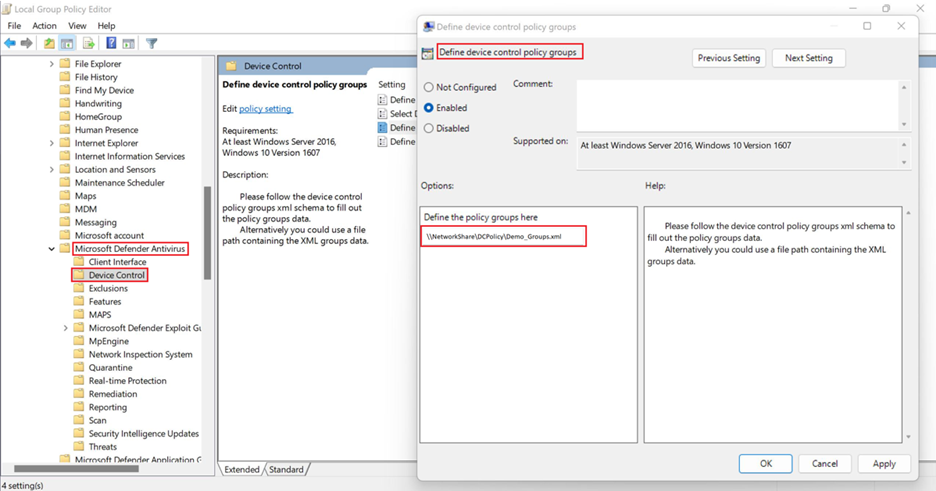Click the Filter funnel toolbar icon

[152, 43]
